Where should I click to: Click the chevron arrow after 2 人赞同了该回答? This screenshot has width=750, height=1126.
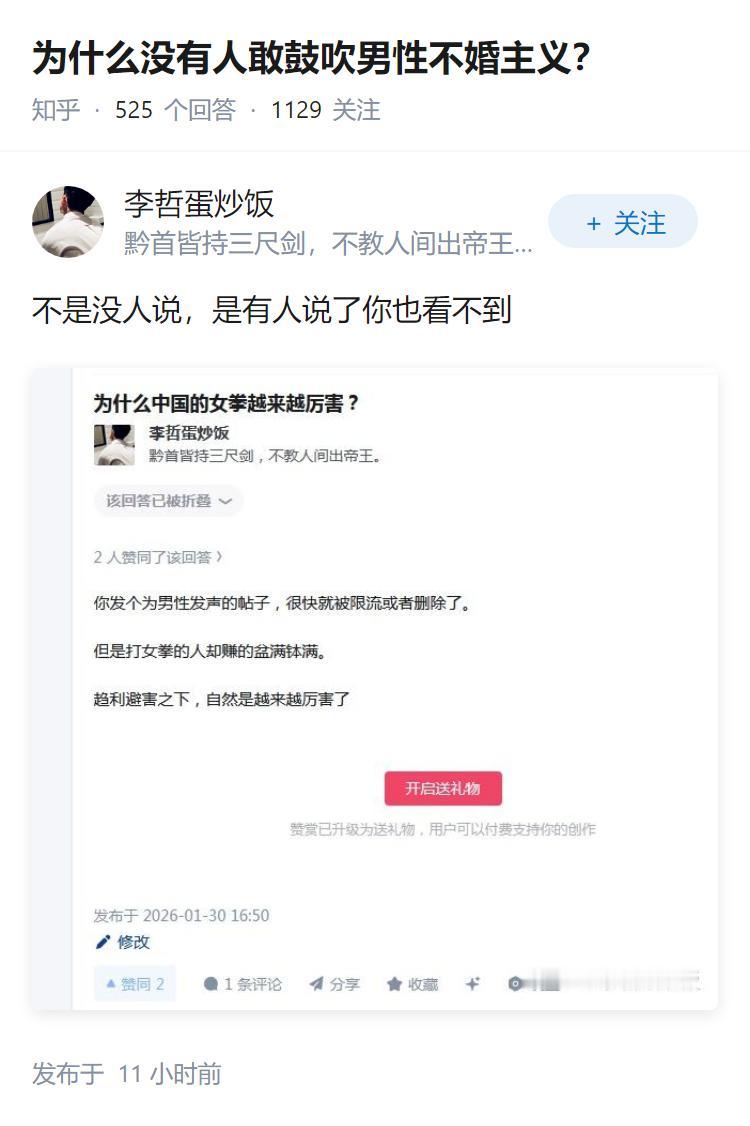click(x=219, y=557)
